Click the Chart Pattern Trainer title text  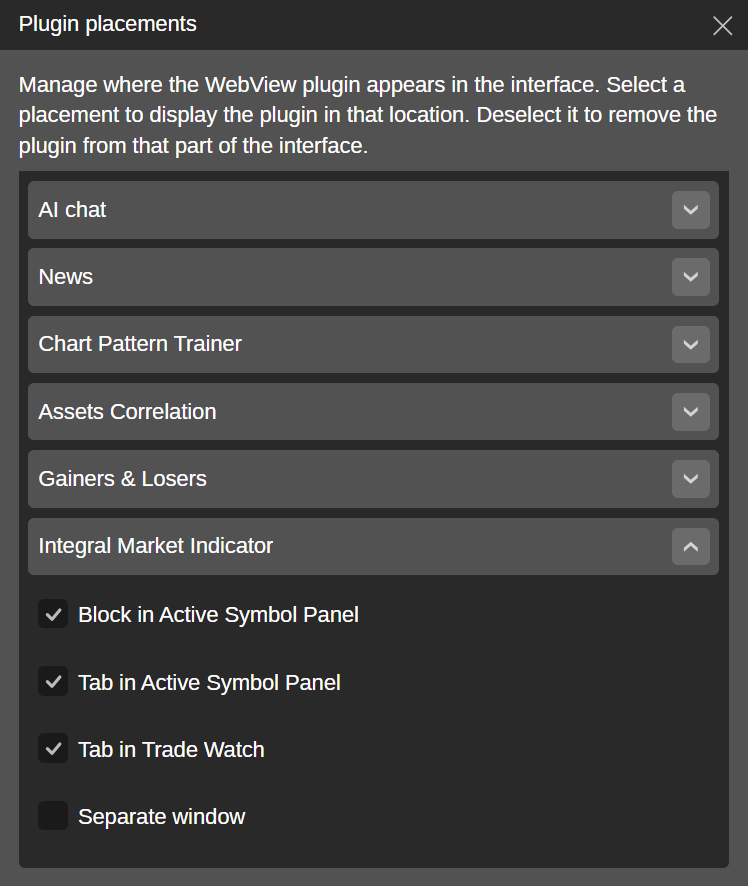pyautogui.click(x=140, y=344)
